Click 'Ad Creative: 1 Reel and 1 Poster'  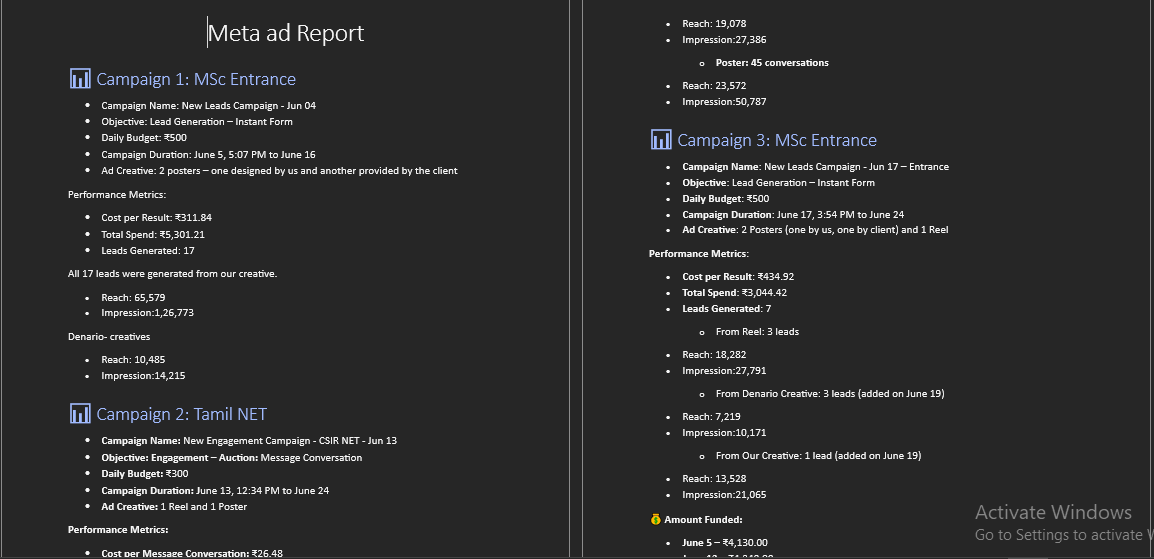[x=174, y=507]
